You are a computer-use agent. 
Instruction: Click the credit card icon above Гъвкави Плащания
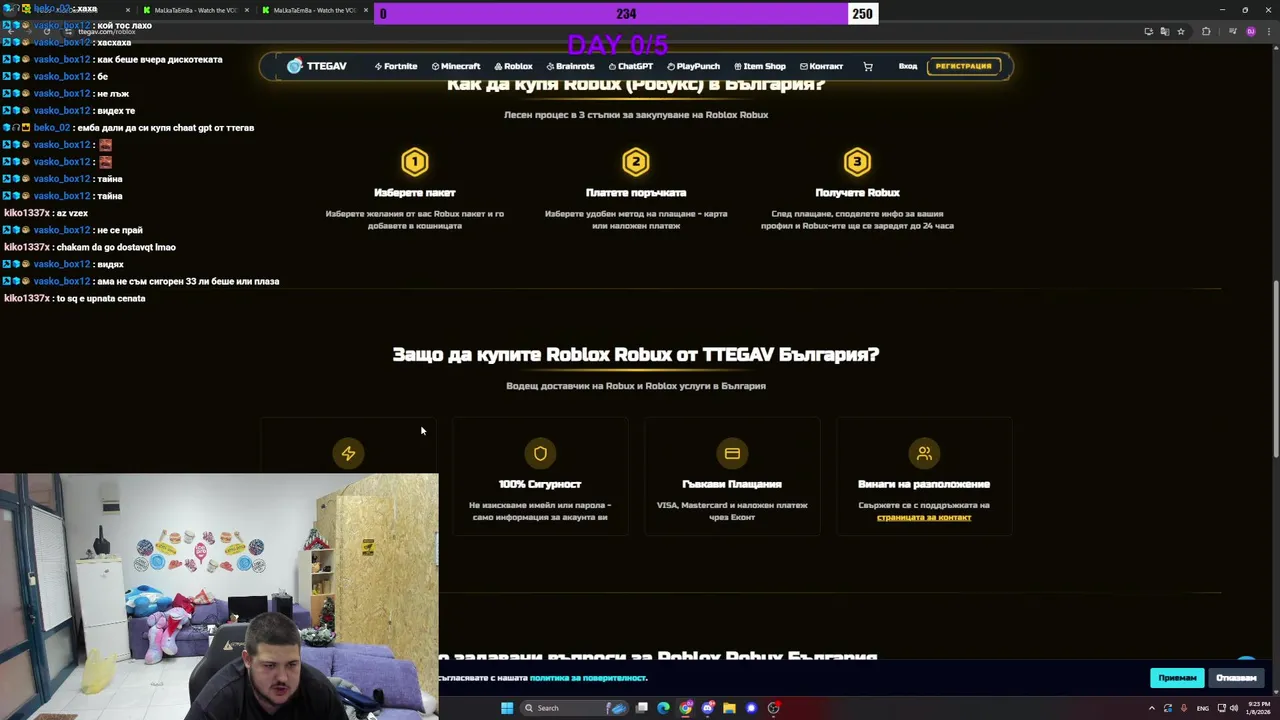pyautogui.click(x=732, y=453)
